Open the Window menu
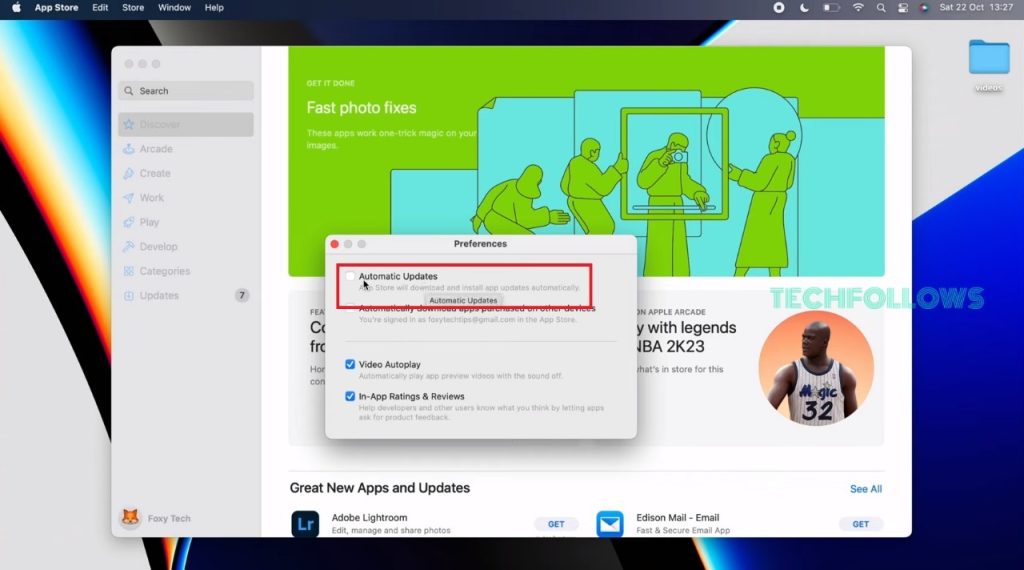This screenshot has width=1024, height=570. click(174, 7)
